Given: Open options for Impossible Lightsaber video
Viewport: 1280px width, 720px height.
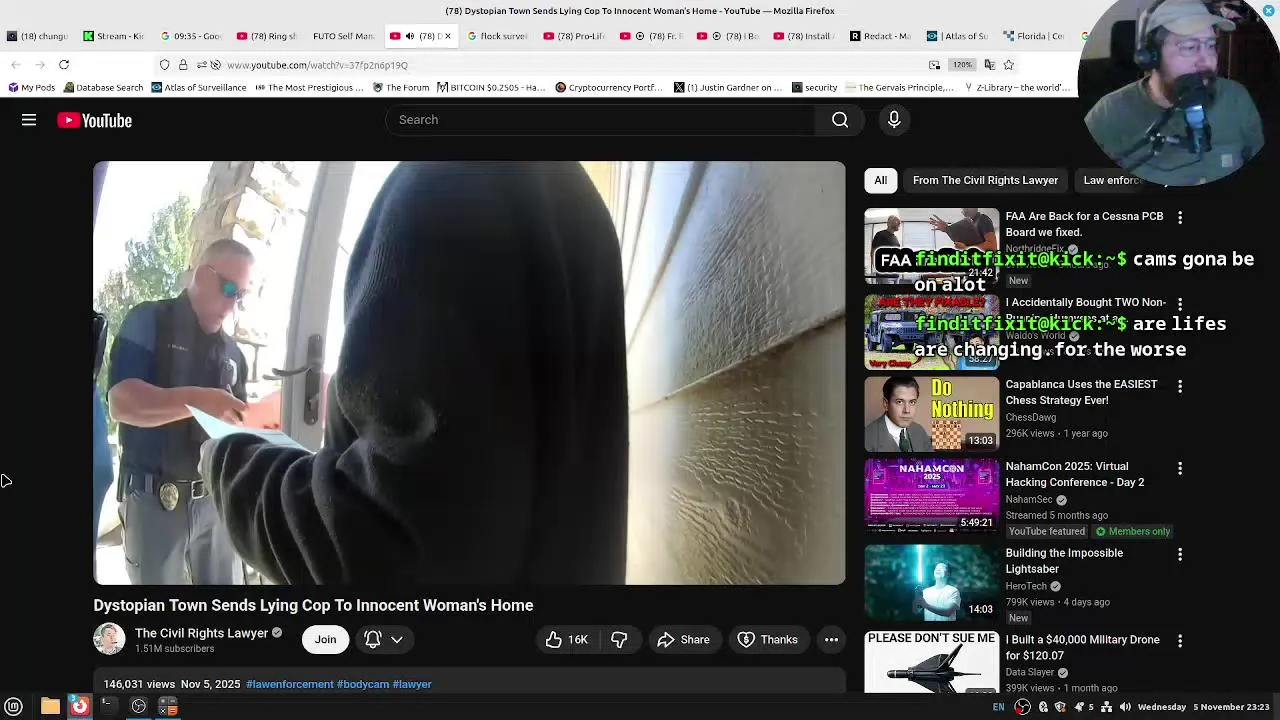Looking at the screenshot, I should pos(1180,555).
